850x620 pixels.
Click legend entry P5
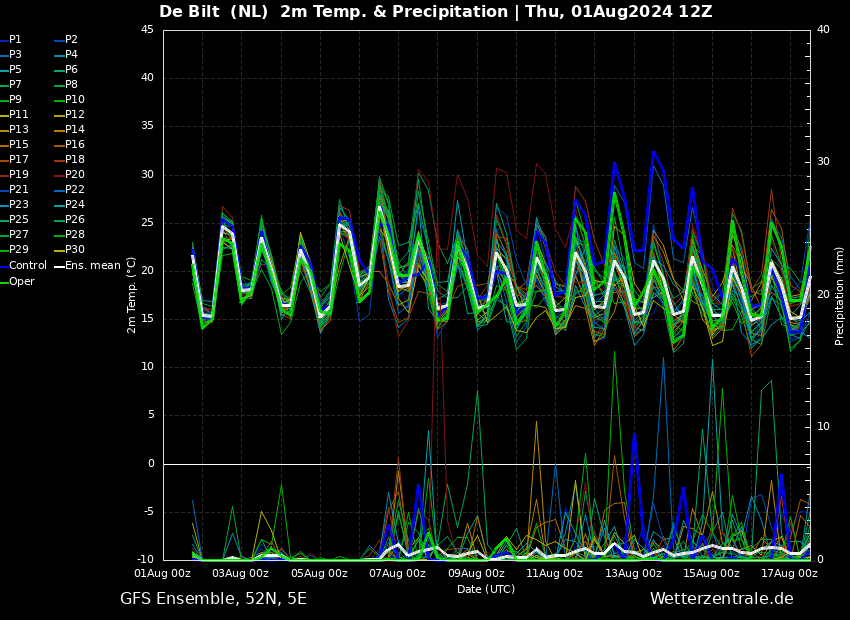pyautogui.click(x=15, y=69)
